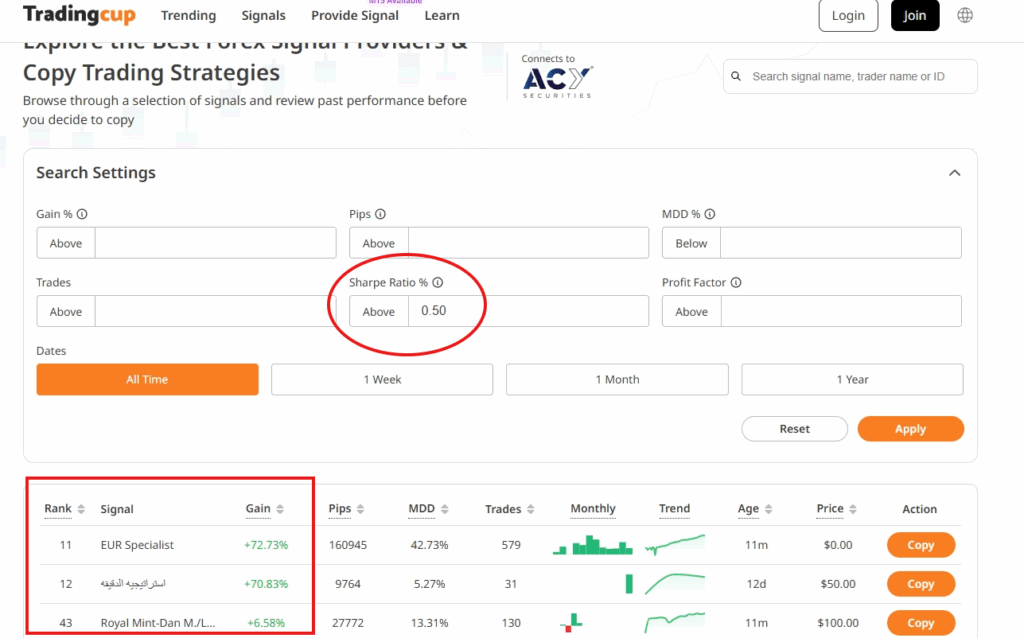
Task: Click the search magnifier icon
Action: click(737, 77)
